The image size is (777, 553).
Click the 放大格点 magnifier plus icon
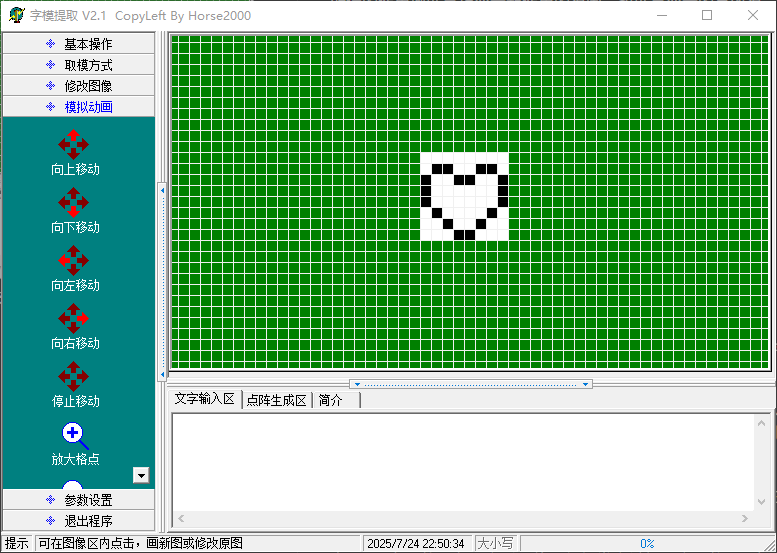tap(75, 436)
